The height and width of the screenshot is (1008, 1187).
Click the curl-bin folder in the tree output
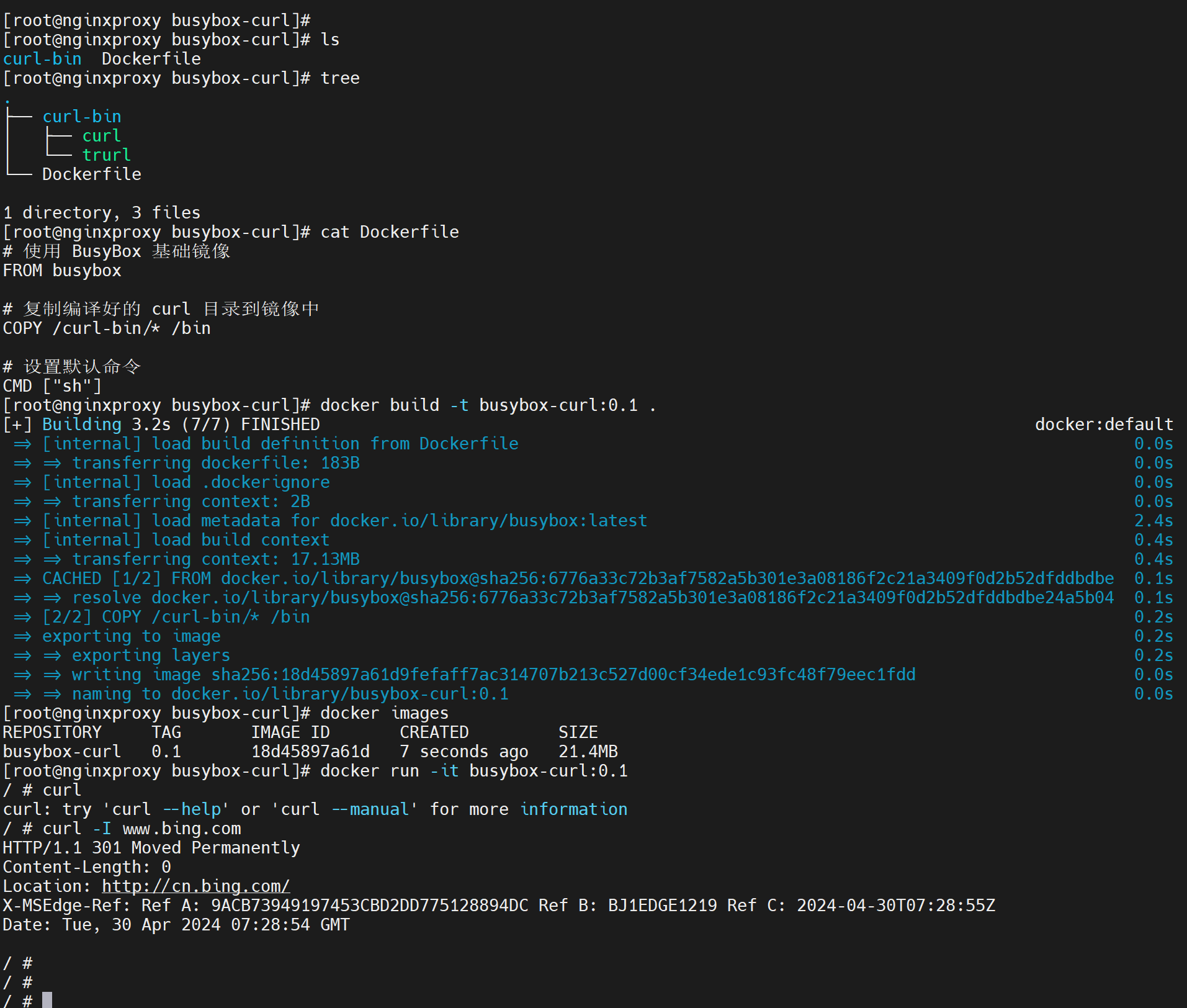pos(81,117)
